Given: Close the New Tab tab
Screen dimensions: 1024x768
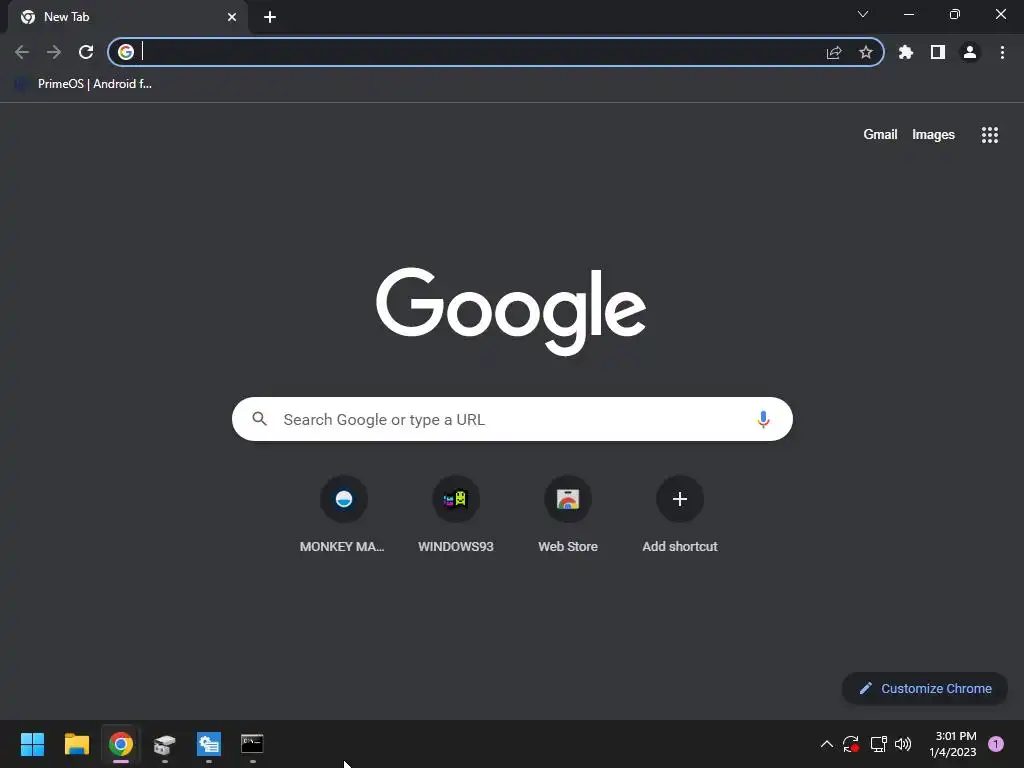Looking at the screenshot, I should [232, 17].
